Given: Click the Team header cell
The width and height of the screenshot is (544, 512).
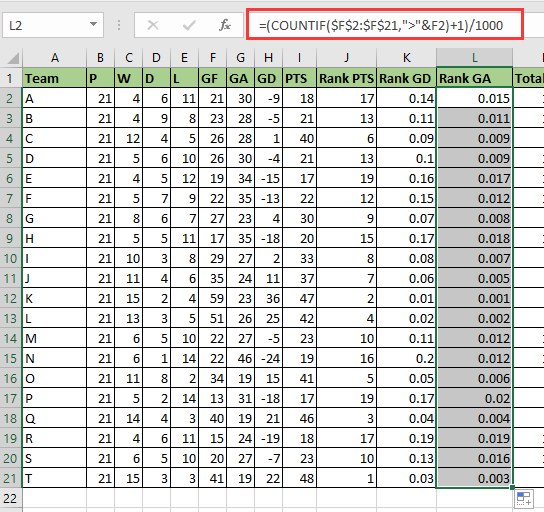Looking at the screenshot, I should tap(54, 78).
